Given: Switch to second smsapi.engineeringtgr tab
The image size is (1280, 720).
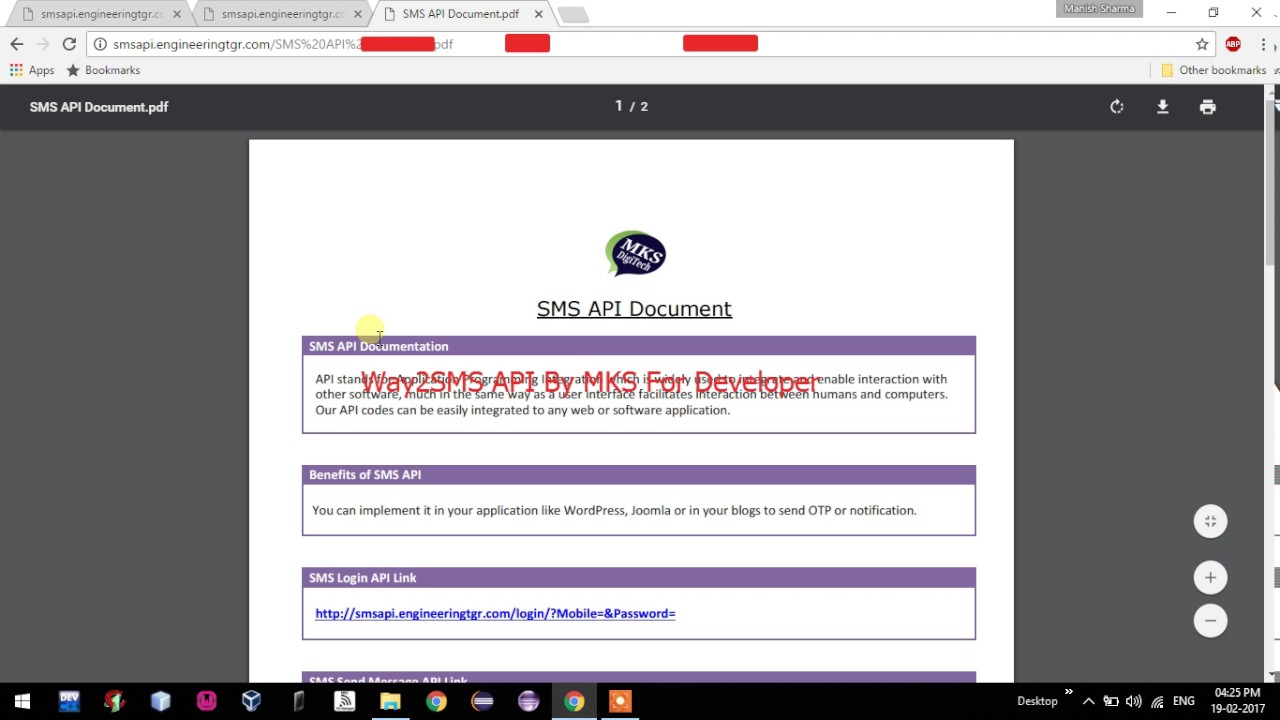Looking at the screenshot, I should click(x=283, y=14).
